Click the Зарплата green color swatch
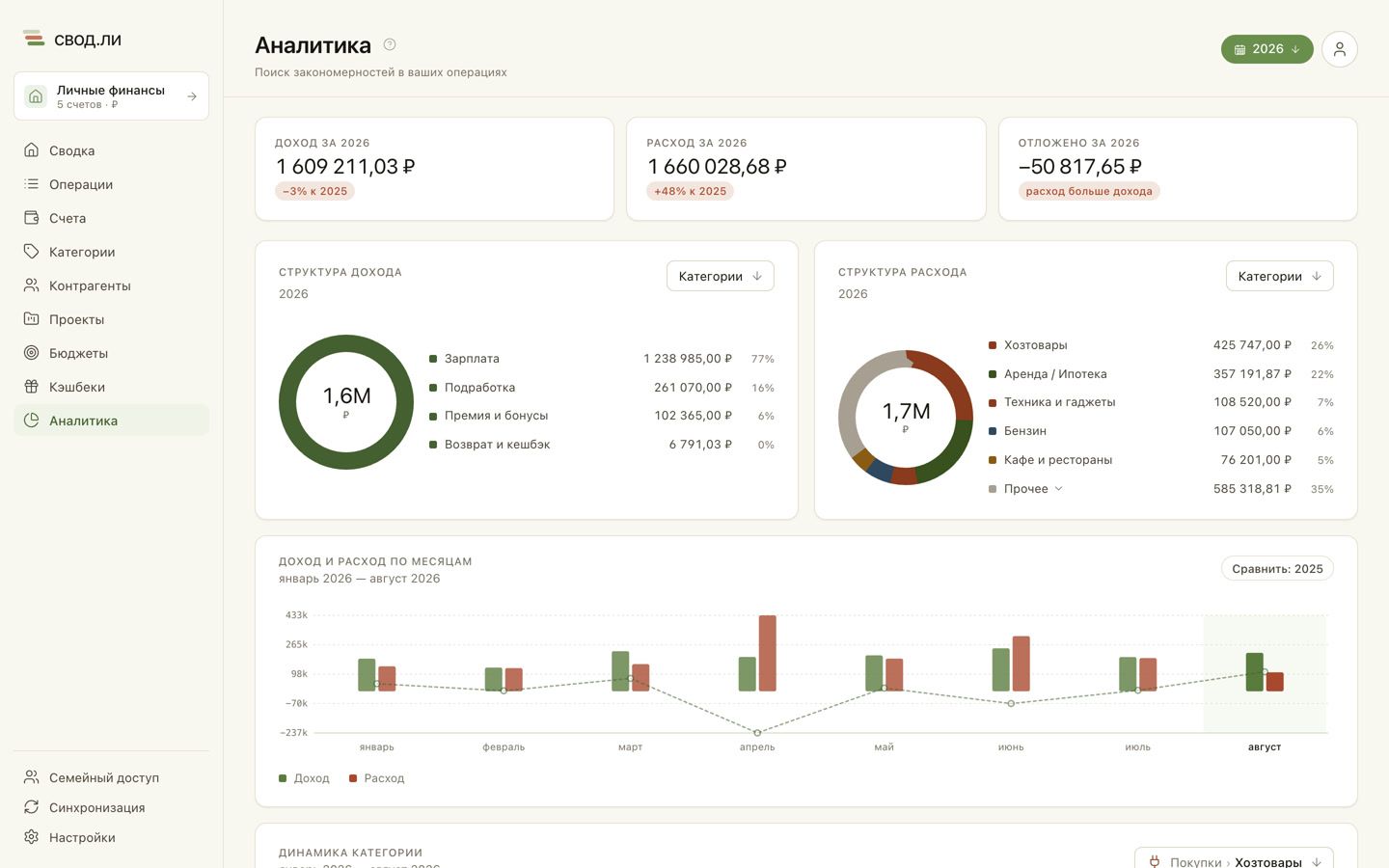1389x868 pixels. click(433, 359)
